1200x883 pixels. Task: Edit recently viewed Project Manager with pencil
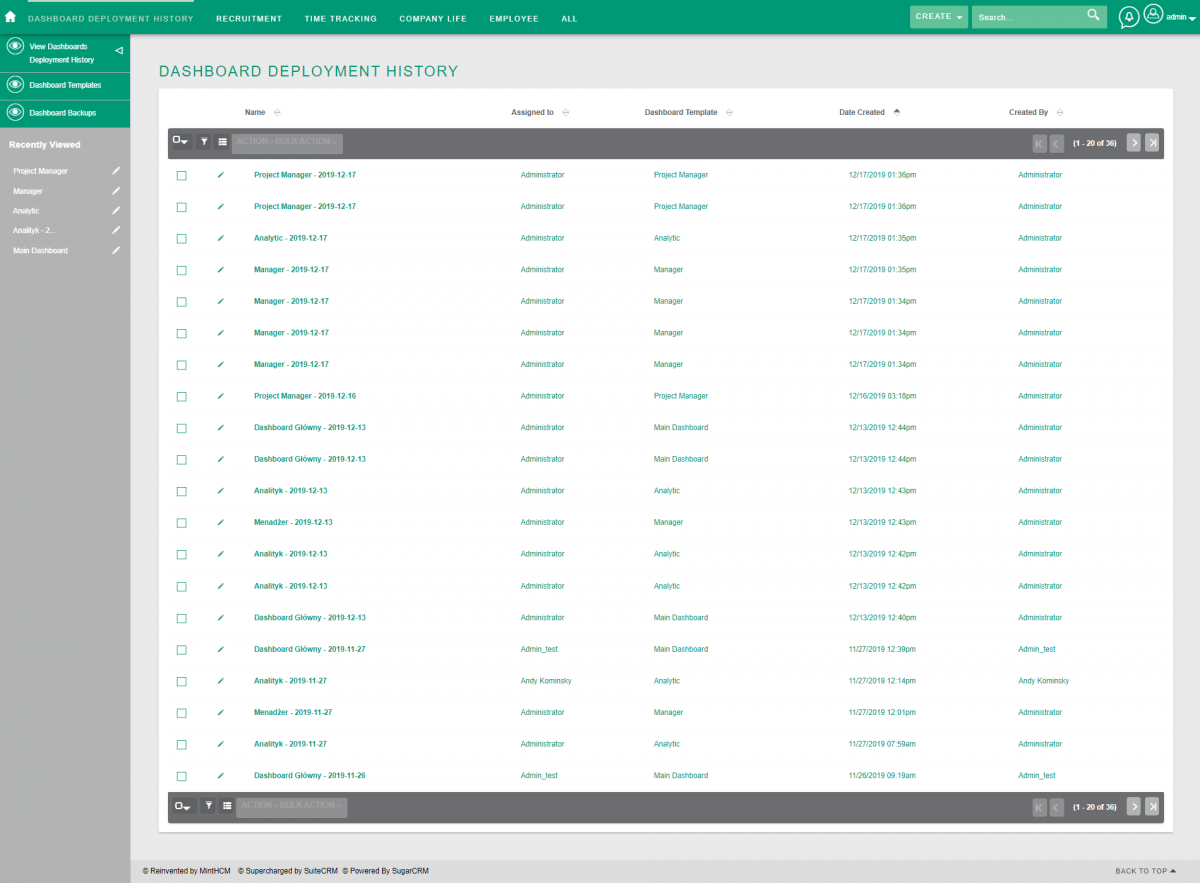coord(116,171)
